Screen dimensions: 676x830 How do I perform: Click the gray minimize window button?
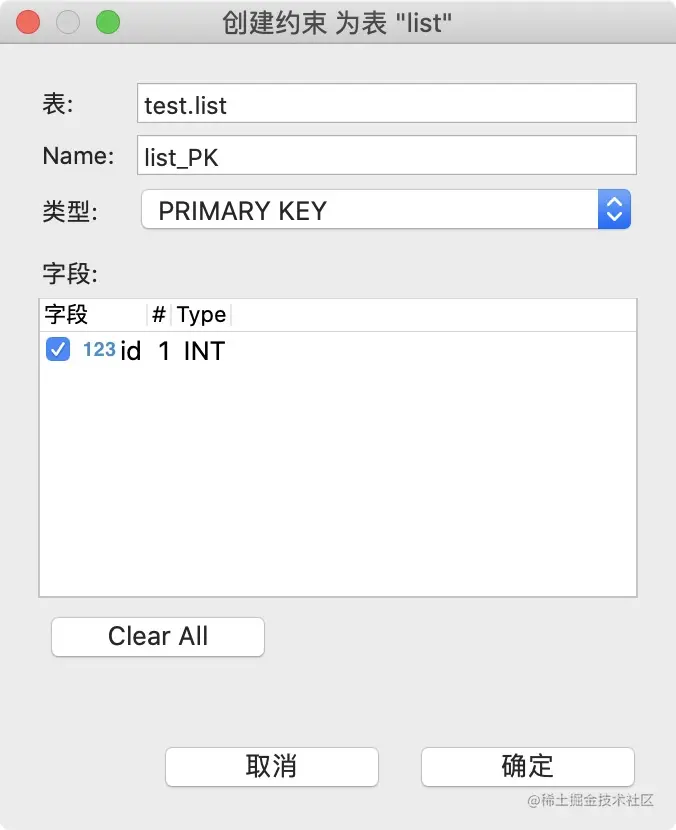68,22
